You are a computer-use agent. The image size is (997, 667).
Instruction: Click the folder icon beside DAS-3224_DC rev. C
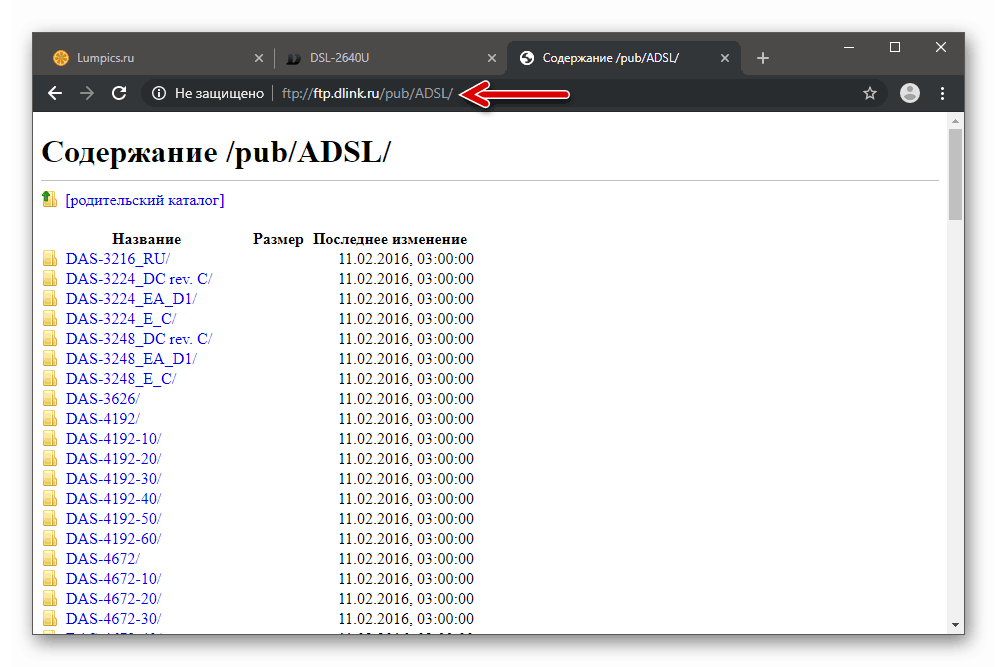coord(50,278)
